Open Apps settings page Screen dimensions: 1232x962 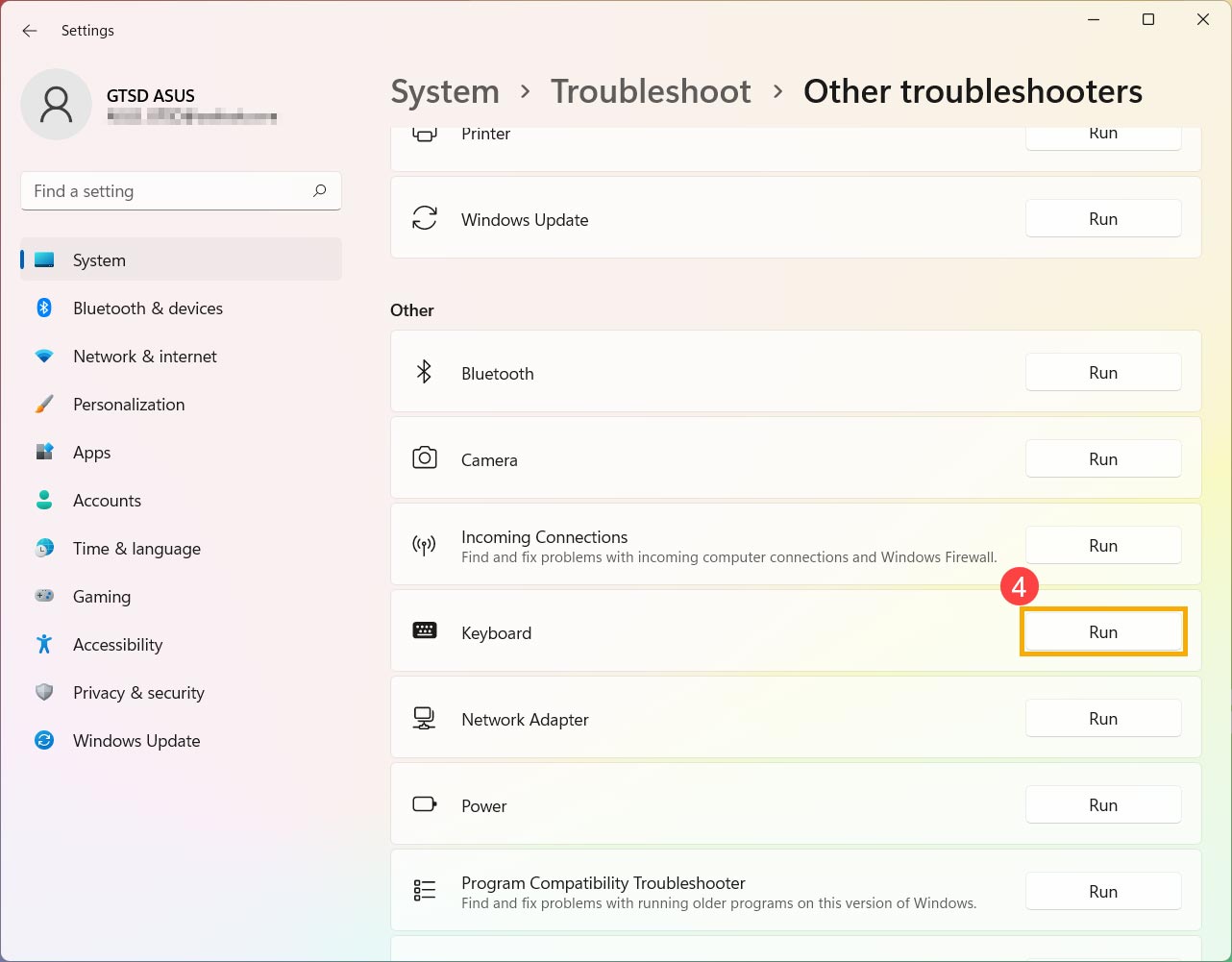[181, 452]
